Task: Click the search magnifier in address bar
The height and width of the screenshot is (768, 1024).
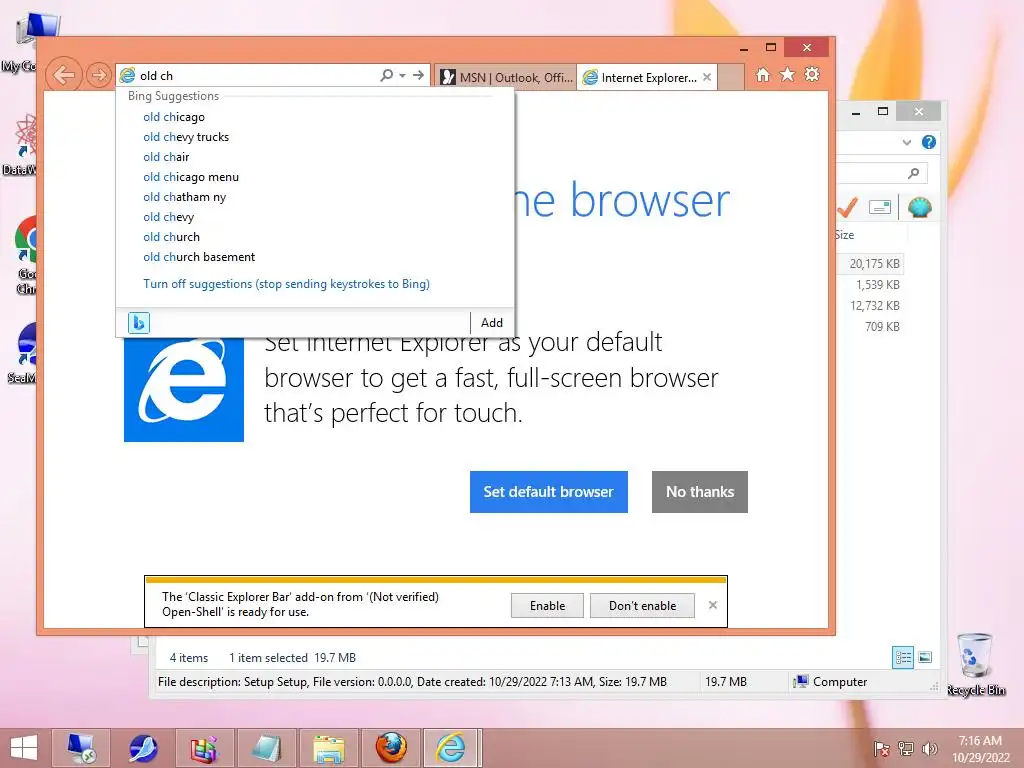Action: (387, 75)
